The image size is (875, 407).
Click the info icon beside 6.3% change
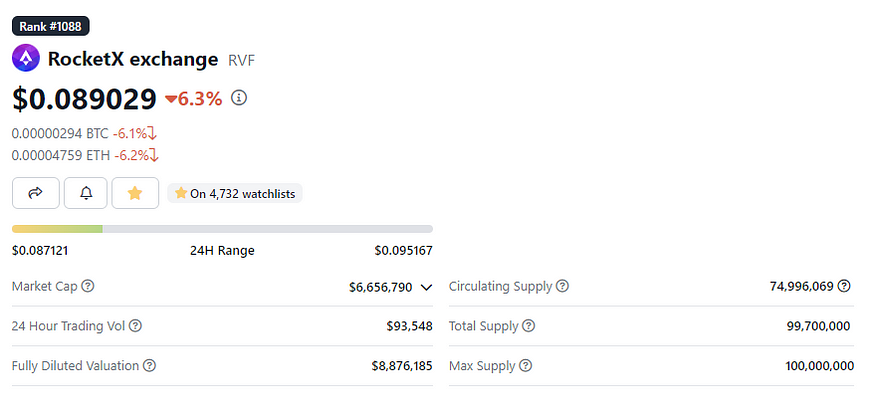(x=239, y=98)
